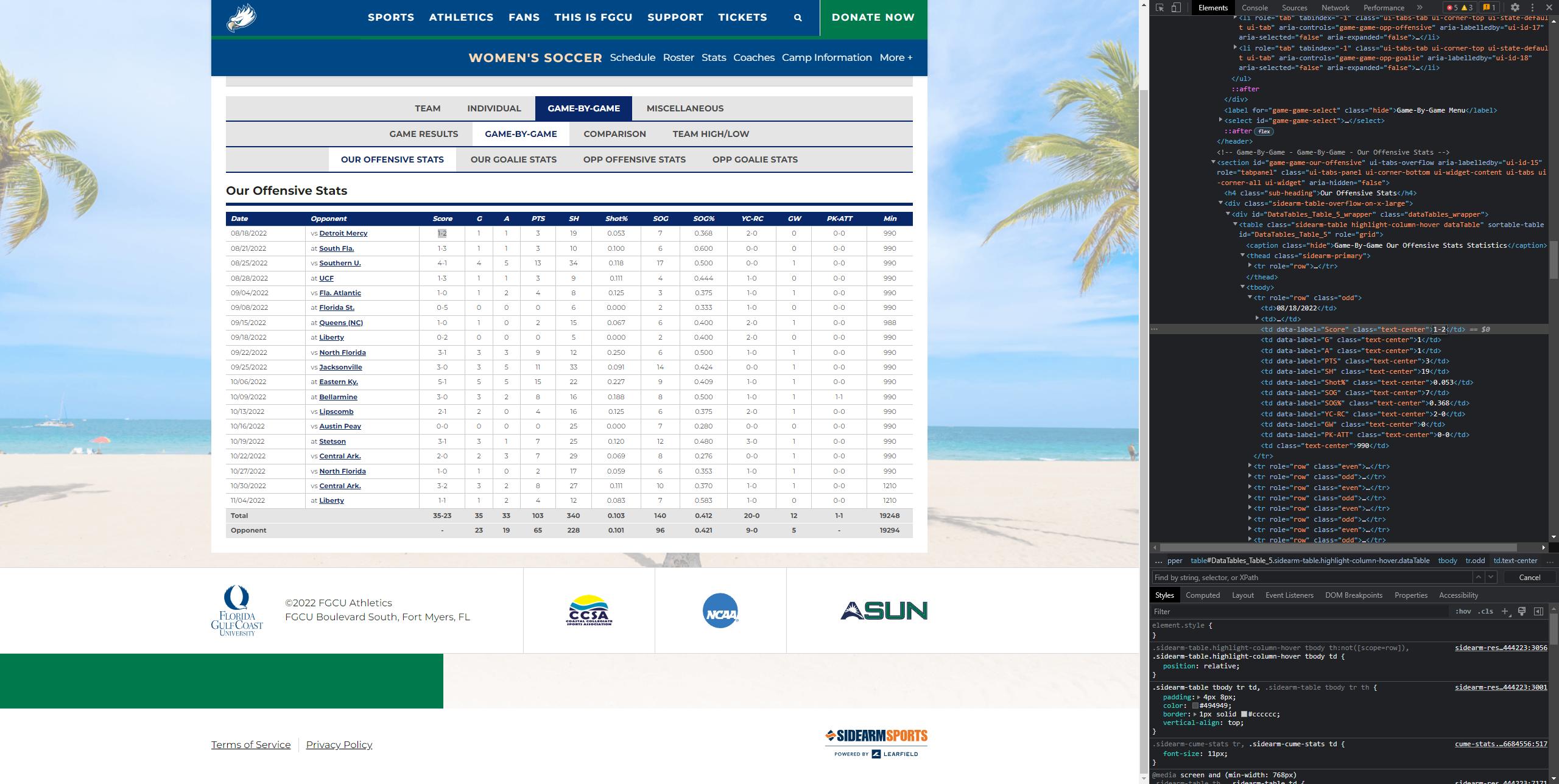The height and width of the screenshot is (784, 1559).
Task: Open the COMPARISON sub-tab
Action: coord(614,134)
